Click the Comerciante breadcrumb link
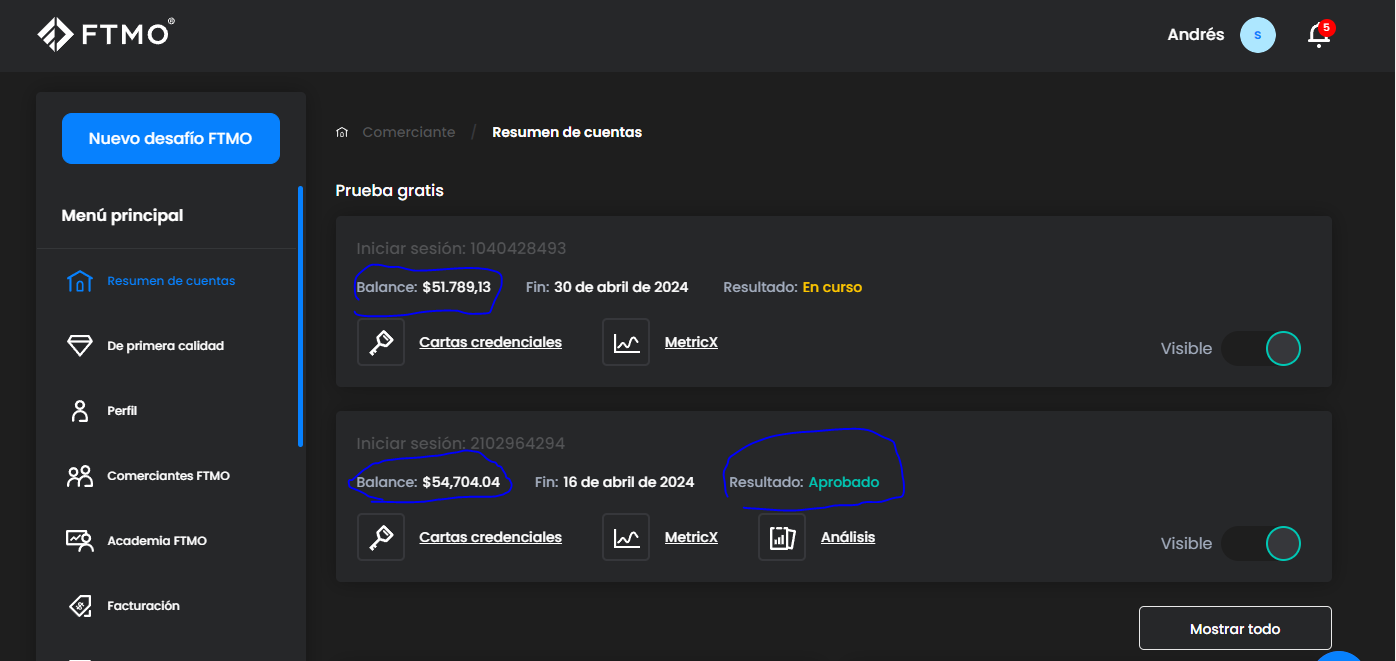 tap(408, 132)
